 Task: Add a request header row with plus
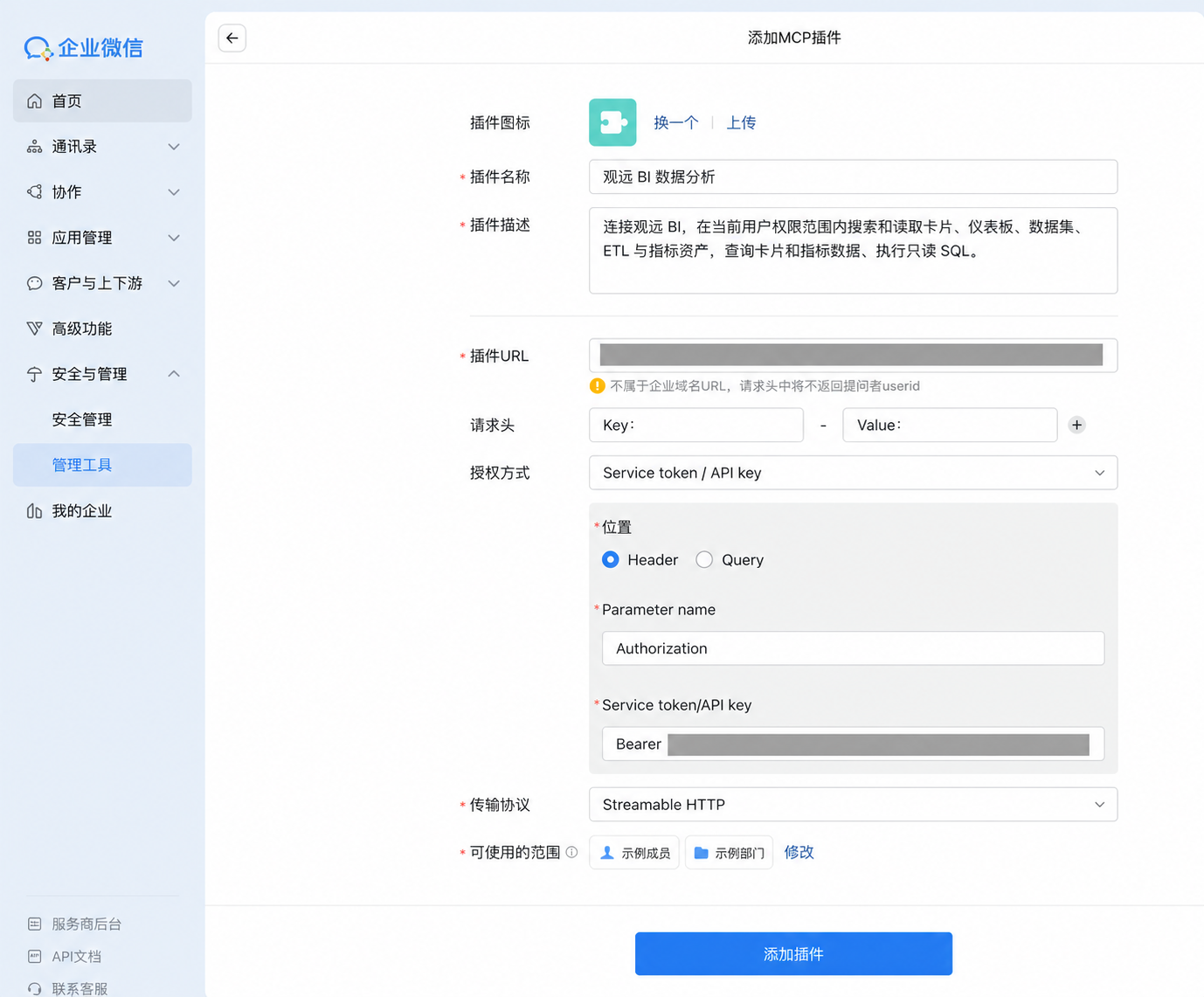pos(1076,425)
